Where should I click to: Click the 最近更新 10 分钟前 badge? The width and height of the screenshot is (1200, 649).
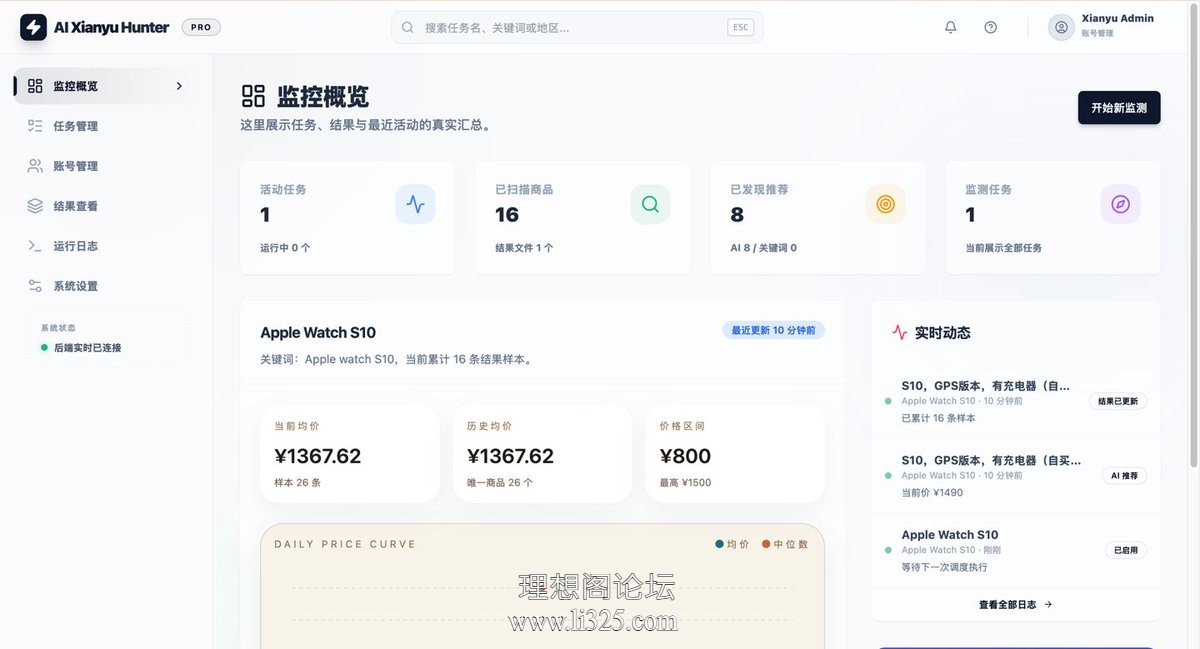774,330
